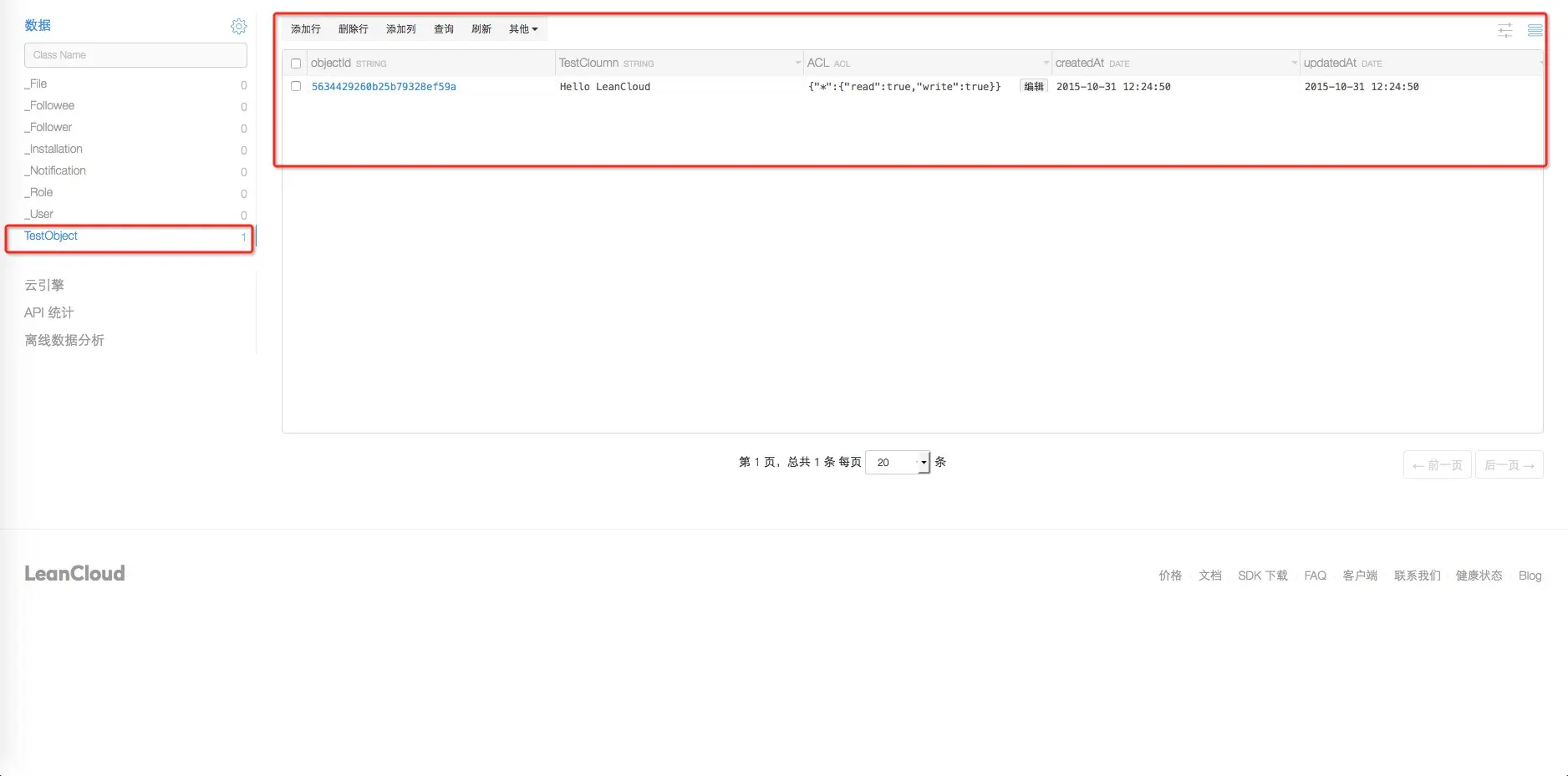Click 删除行 to delete row
Image resolution: width=1568 pixels, height=776 pixels.
pos(354,29)
